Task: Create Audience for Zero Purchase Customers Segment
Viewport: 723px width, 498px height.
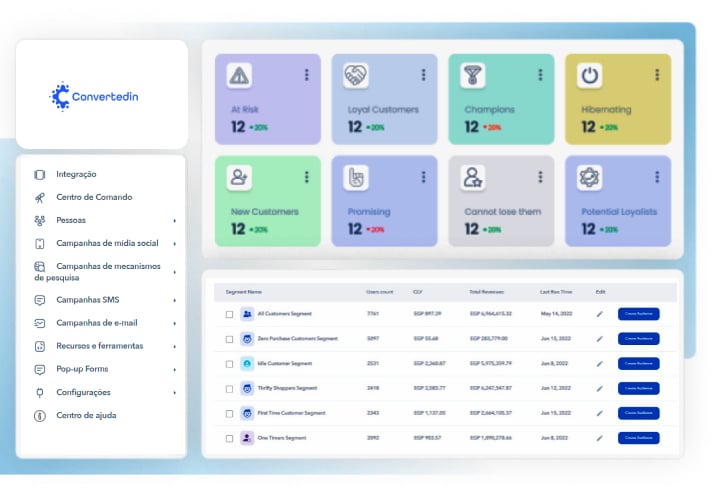Action: tap(639, 339)
